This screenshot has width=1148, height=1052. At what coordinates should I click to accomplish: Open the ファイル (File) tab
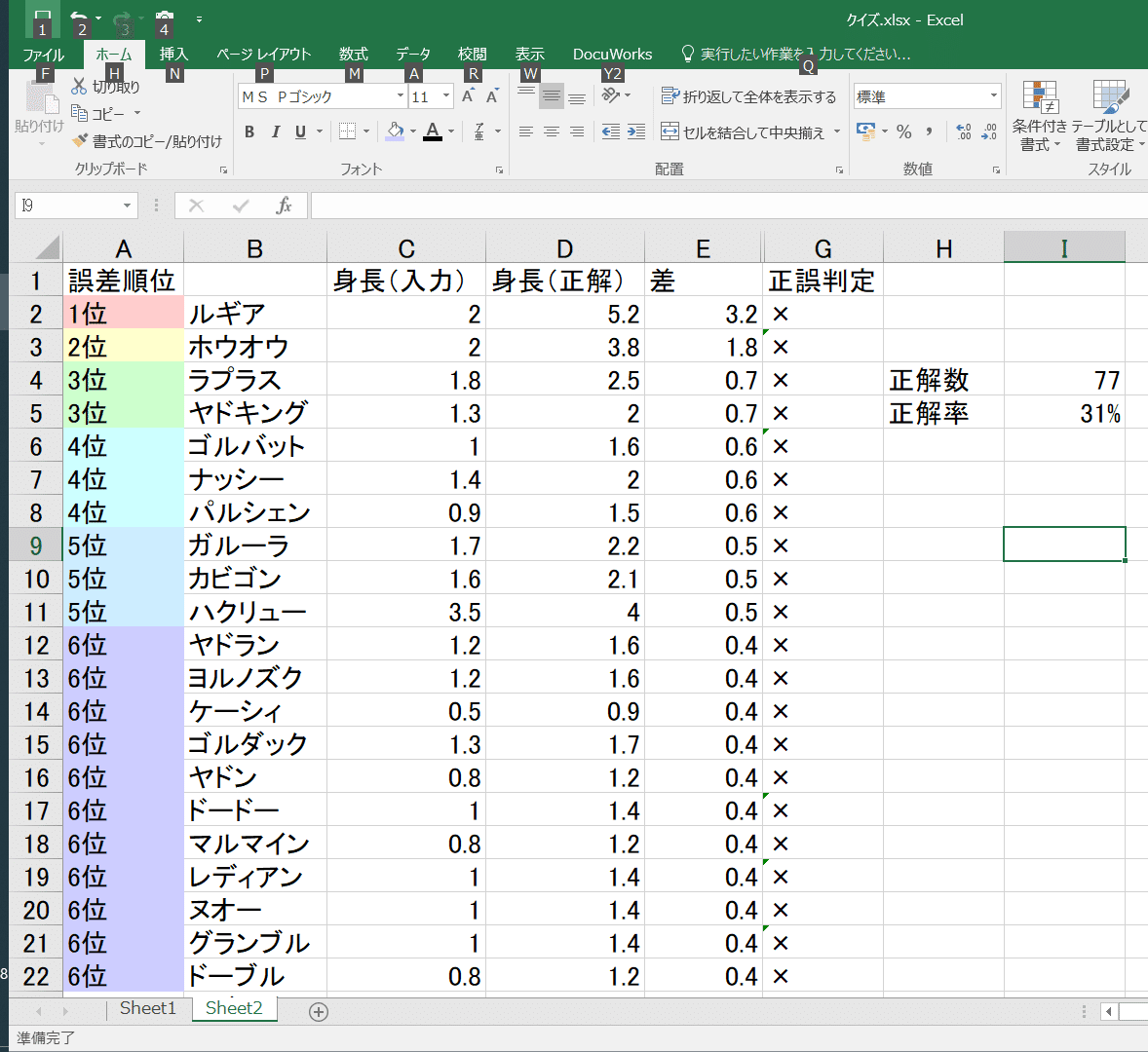pyautogui.click(x=43, y=55)
